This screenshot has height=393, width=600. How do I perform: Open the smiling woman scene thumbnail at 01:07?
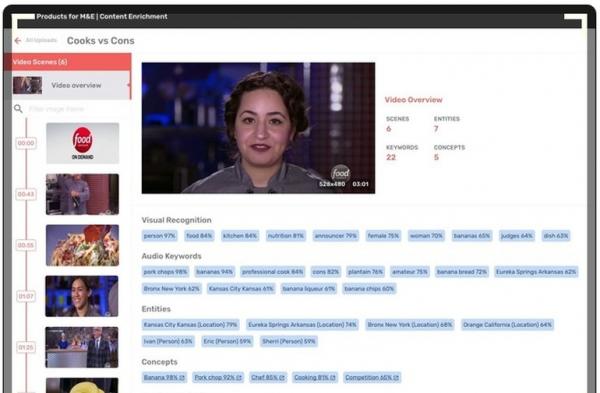82,296
